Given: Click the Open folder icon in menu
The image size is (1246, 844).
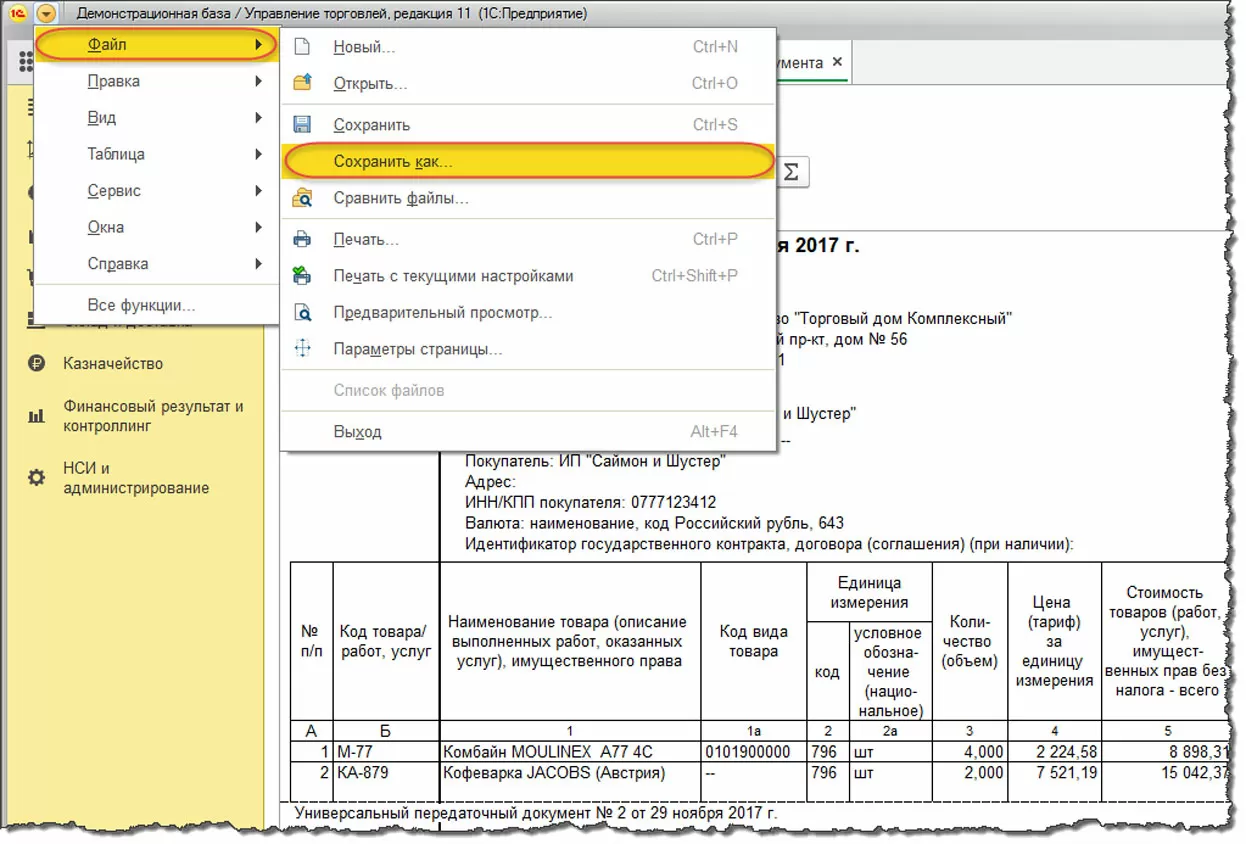Looking at the screenshot, I should [302, 83].
